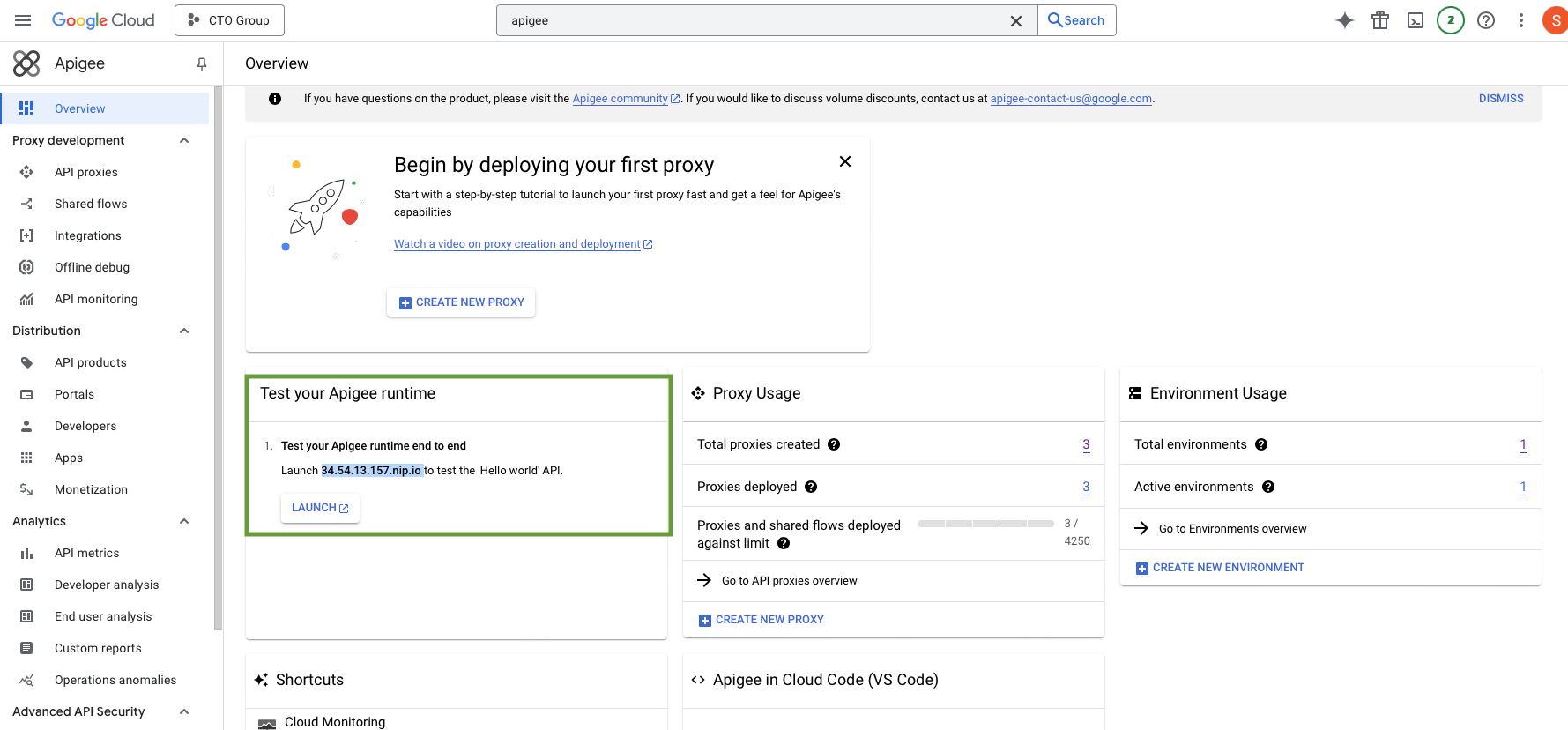Pin the Apigee product in navigation
This screenshot has height=730, width=1568.
point(202,63)
